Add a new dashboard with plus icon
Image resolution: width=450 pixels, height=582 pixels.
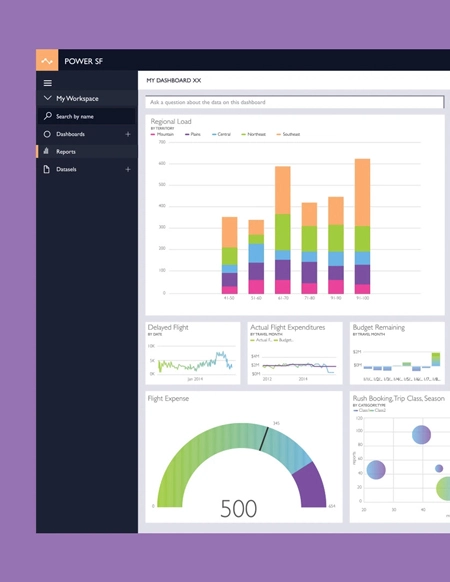pos(128,134)
